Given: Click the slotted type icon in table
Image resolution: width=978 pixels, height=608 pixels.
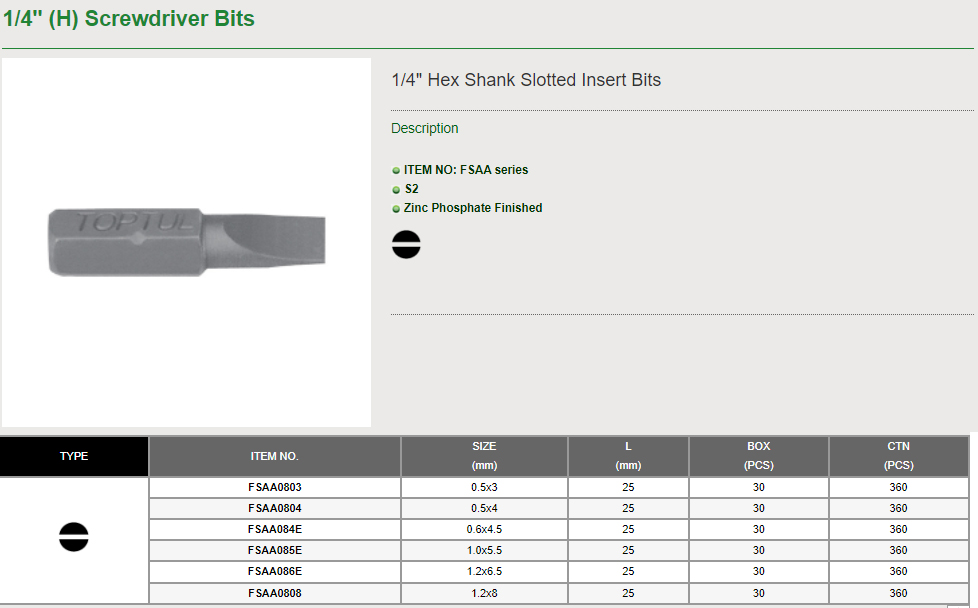Looking at the screenshot, I should coord(74,537).
